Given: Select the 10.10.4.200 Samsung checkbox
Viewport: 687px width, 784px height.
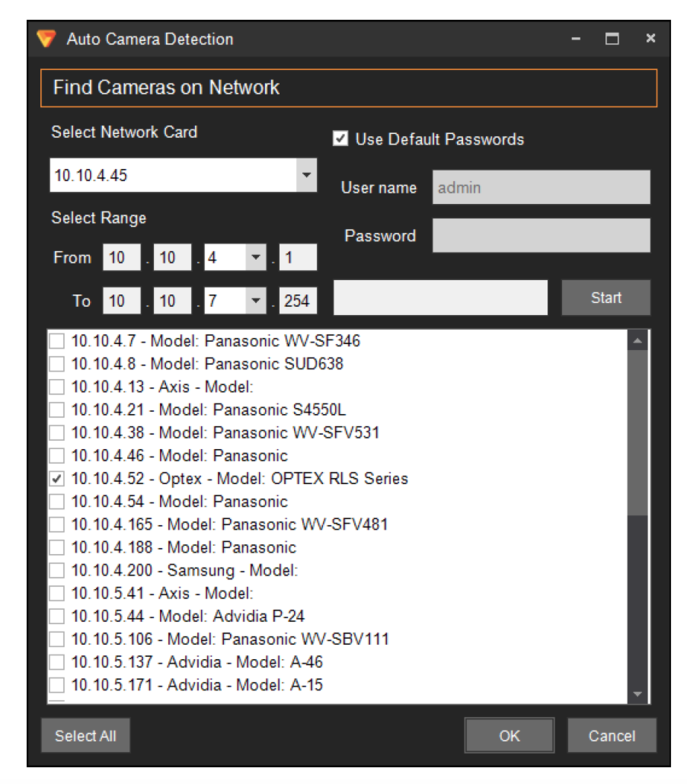Looking at the screenshot, I should (x=57, y=570).
